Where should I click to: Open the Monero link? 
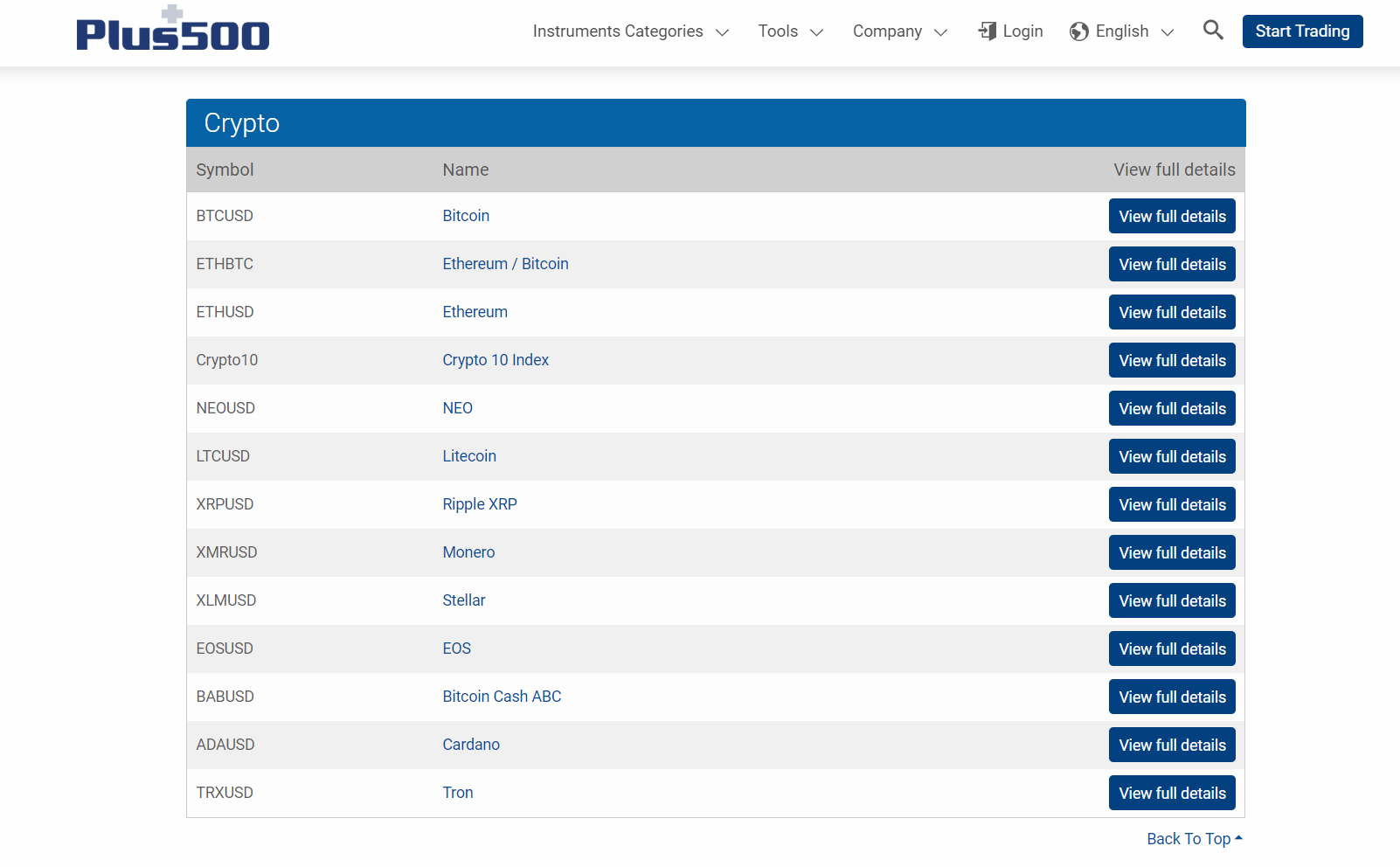click(468, 552)
